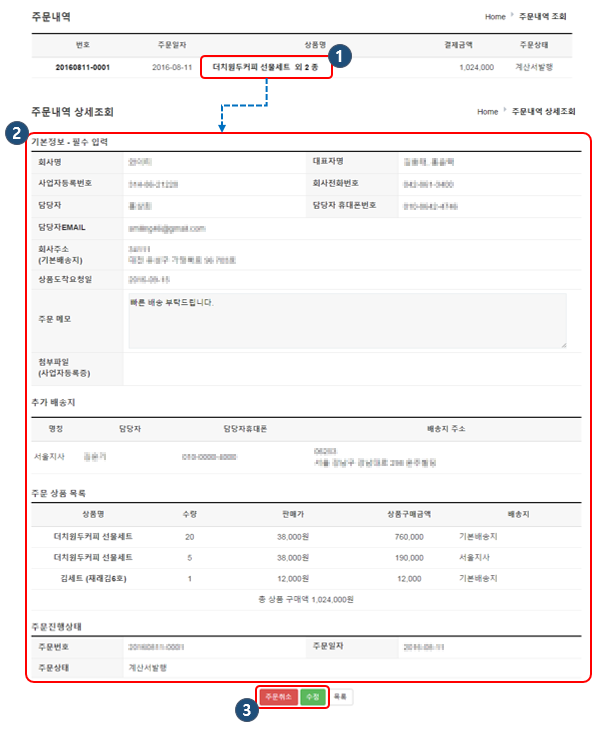
Task: Click the 회사명 input field value
Action: 140,160
